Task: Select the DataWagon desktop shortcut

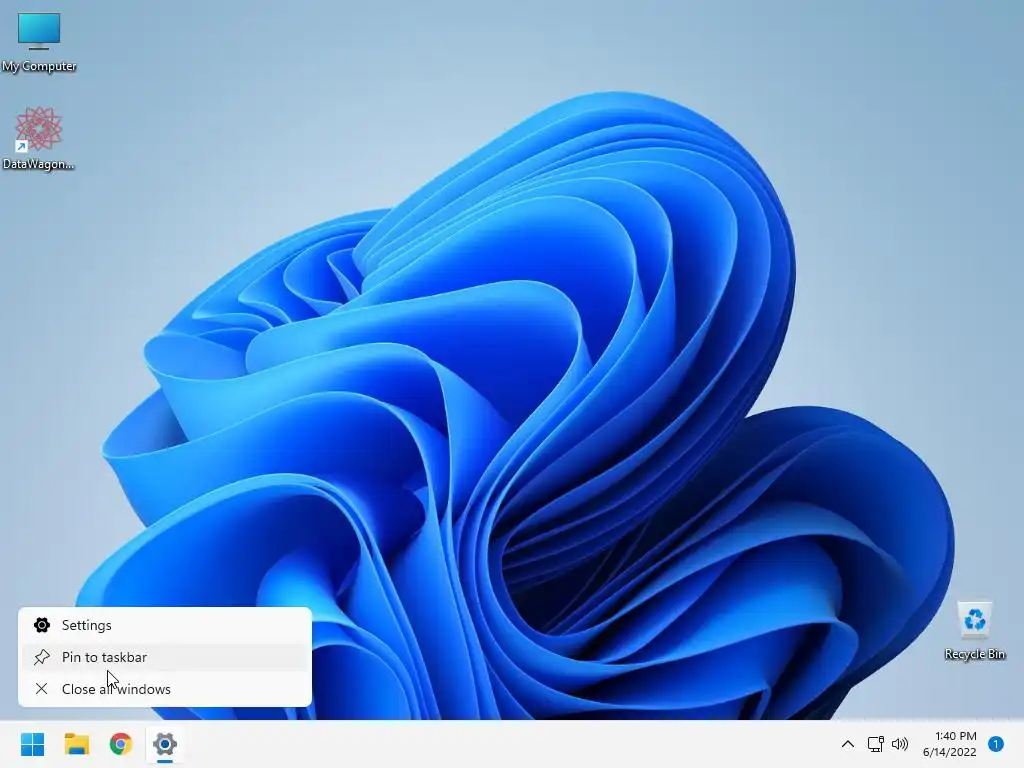Action: (39, 138)
